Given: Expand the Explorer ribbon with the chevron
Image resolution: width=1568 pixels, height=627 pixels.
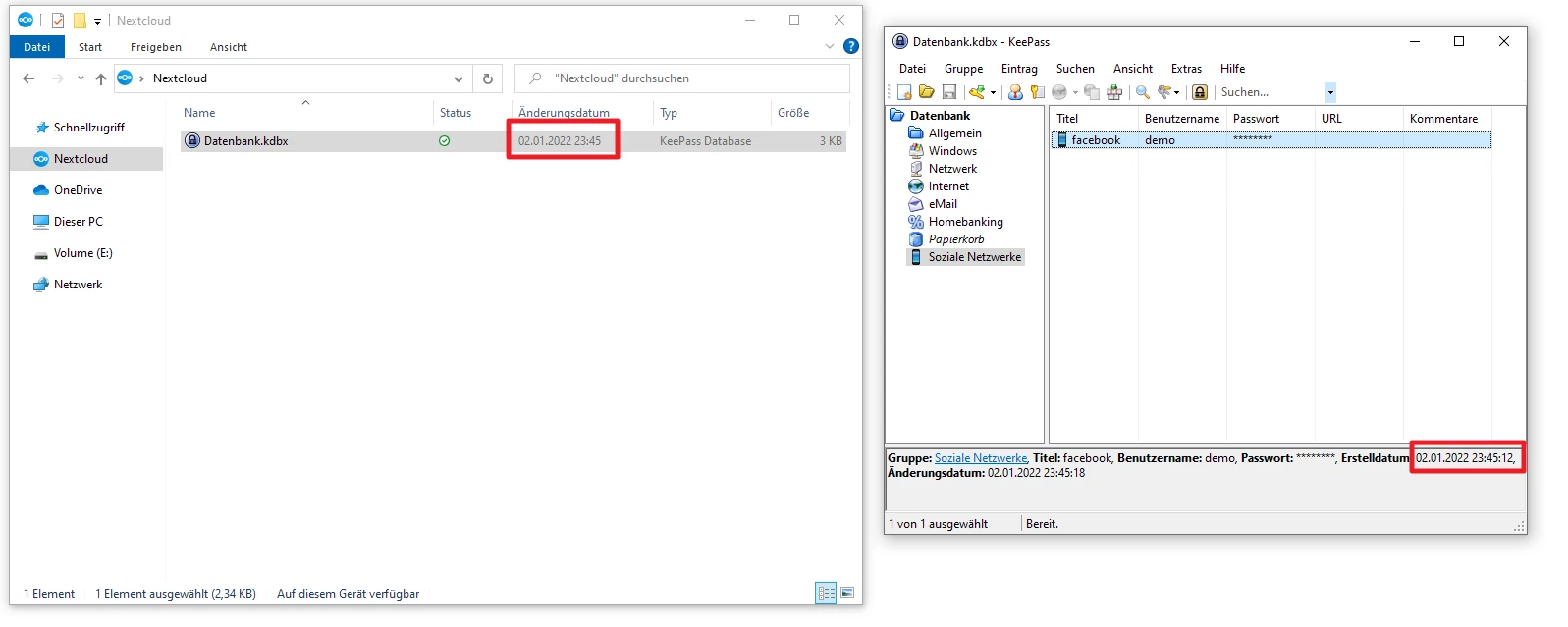Looking at the screenshot, I should 830,46.
